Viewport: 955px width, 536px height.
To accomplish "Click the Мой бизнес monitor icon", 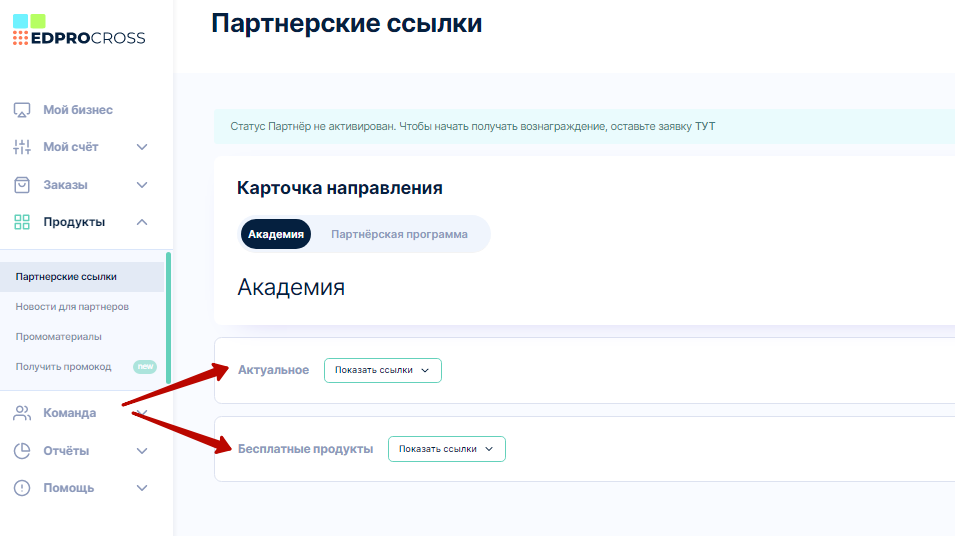I will [x=22, y=110].
